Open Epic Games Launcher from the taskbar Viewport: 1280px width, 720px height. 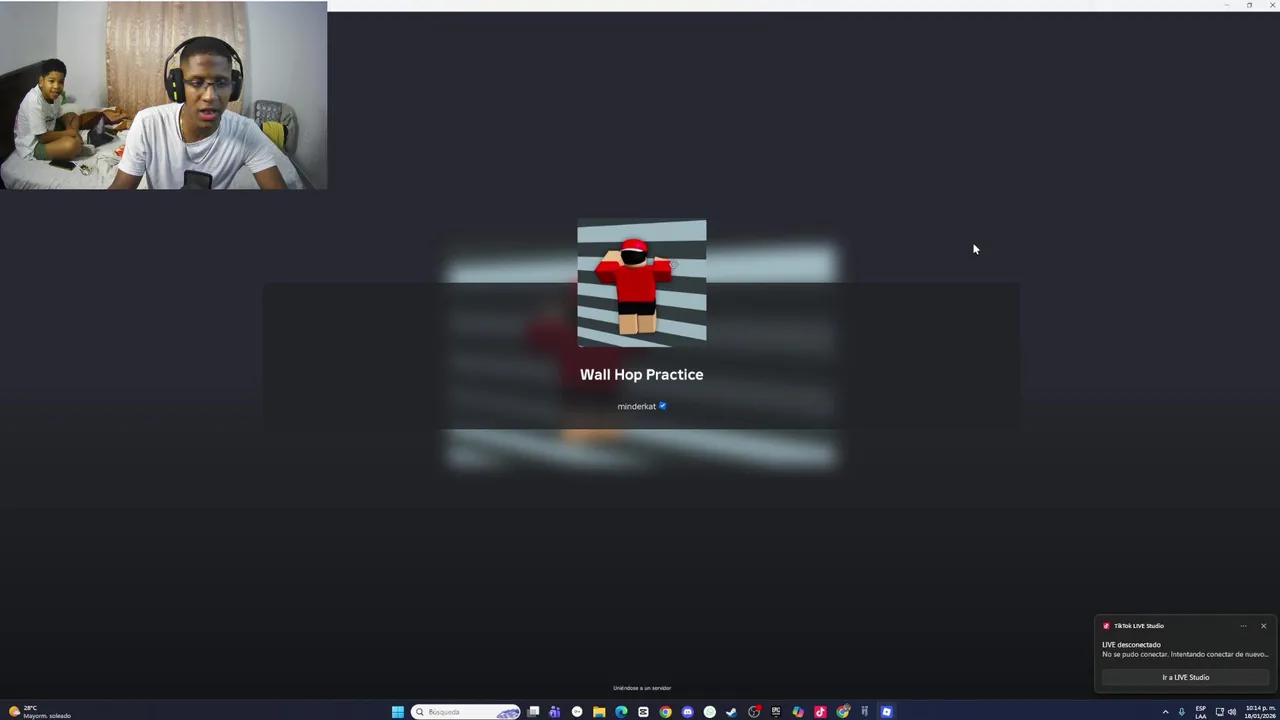[x=776, y=712]
